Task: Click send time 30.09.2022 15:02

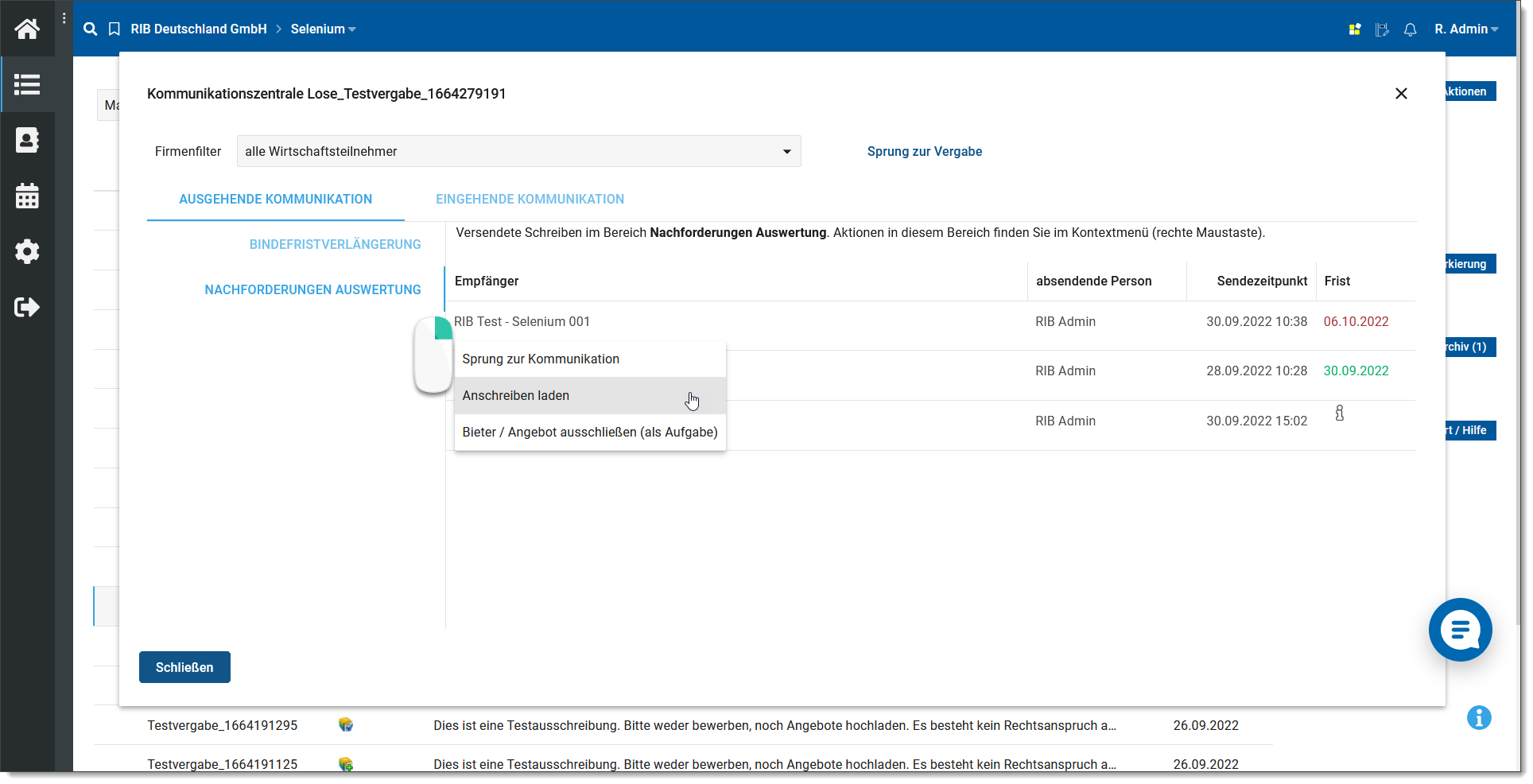Action: pyautogui.click(x=1256, y=421)
